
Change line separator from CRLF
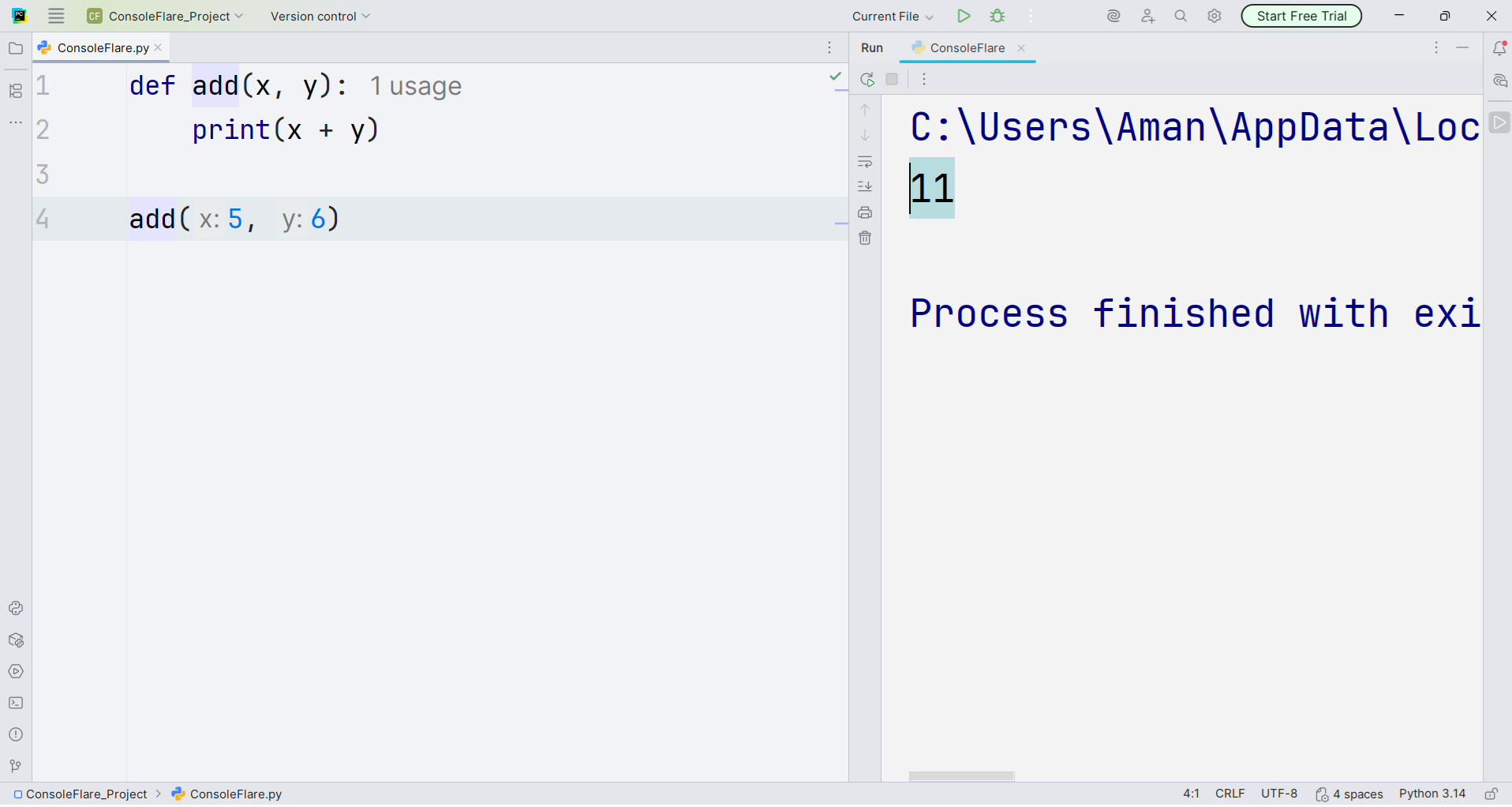(x=1230, y=794)
